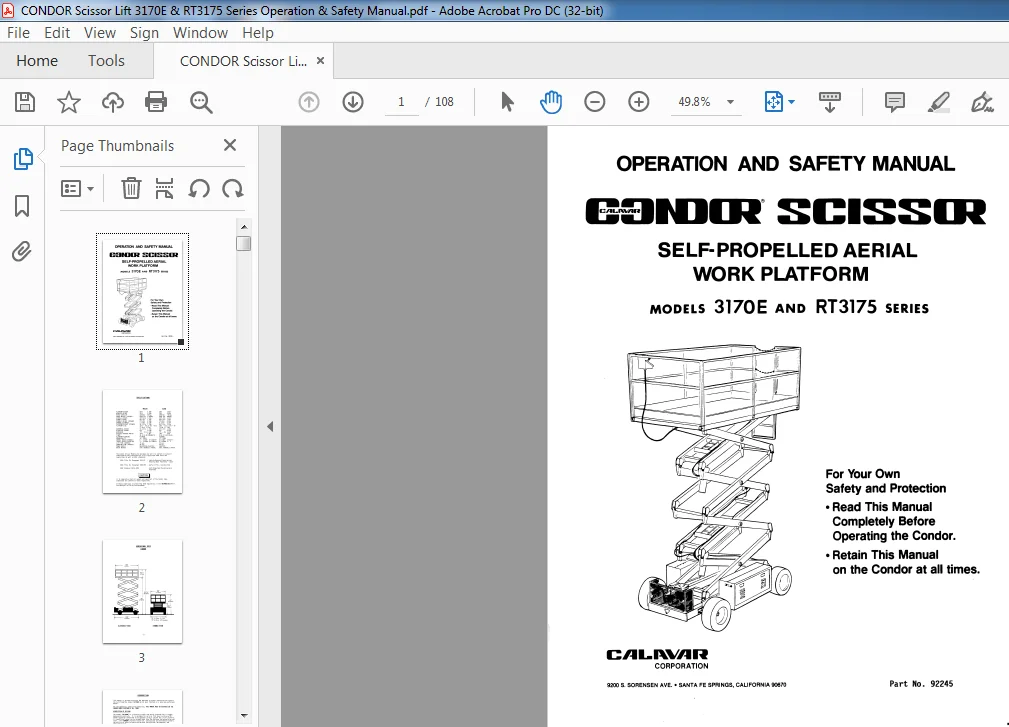Open zoom level 49.8% dropdown

coord(730,102)
